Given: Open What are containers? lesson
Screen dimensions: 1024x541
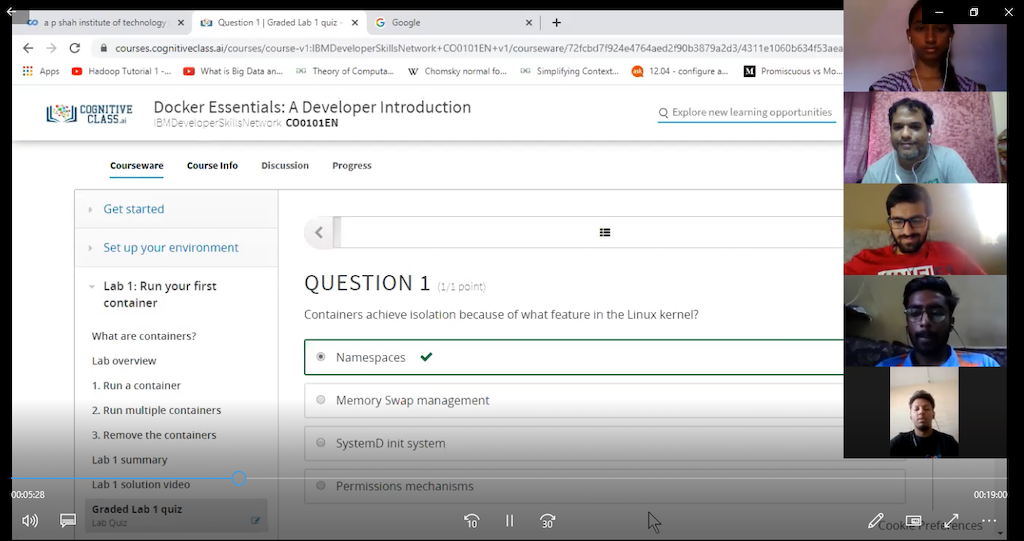Looking at the screenshot, I should pyautogui.click(x=144, y=336).
